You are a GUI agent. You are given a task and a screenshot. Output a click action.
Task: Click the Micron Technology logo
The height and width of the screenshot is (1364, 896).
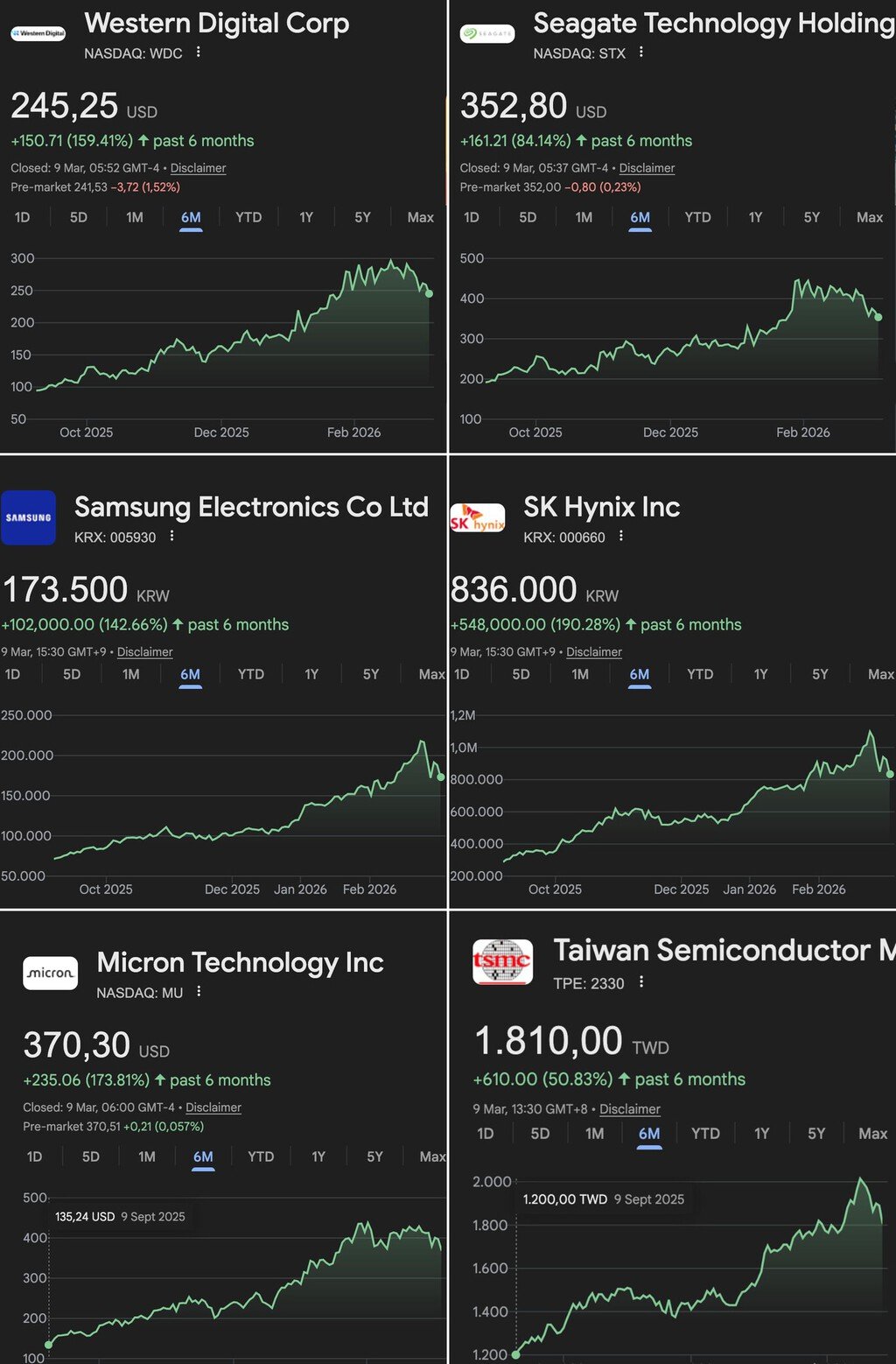(50, 973)
